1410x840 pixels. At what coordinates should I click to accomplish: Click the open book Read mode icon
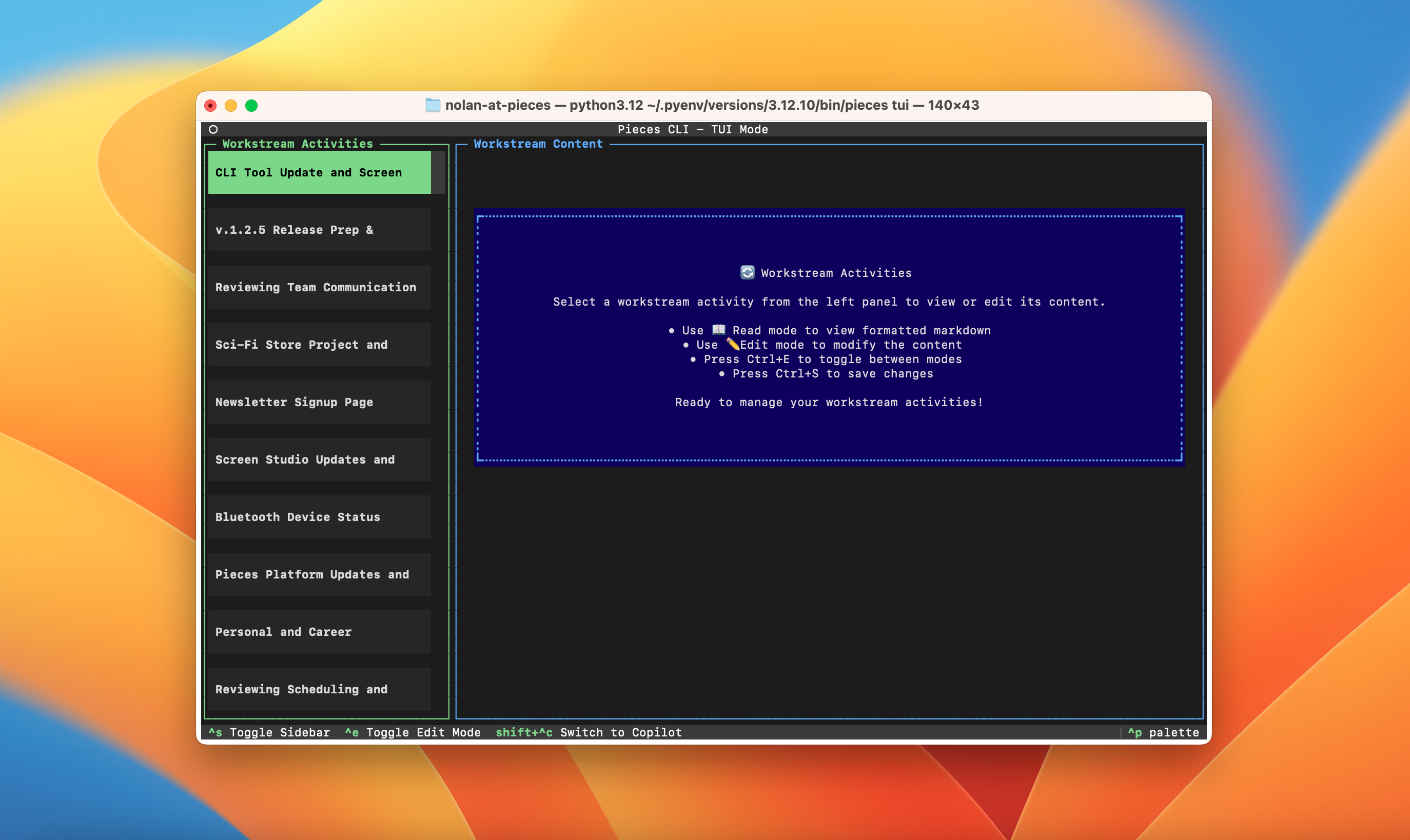click(718, 330)
